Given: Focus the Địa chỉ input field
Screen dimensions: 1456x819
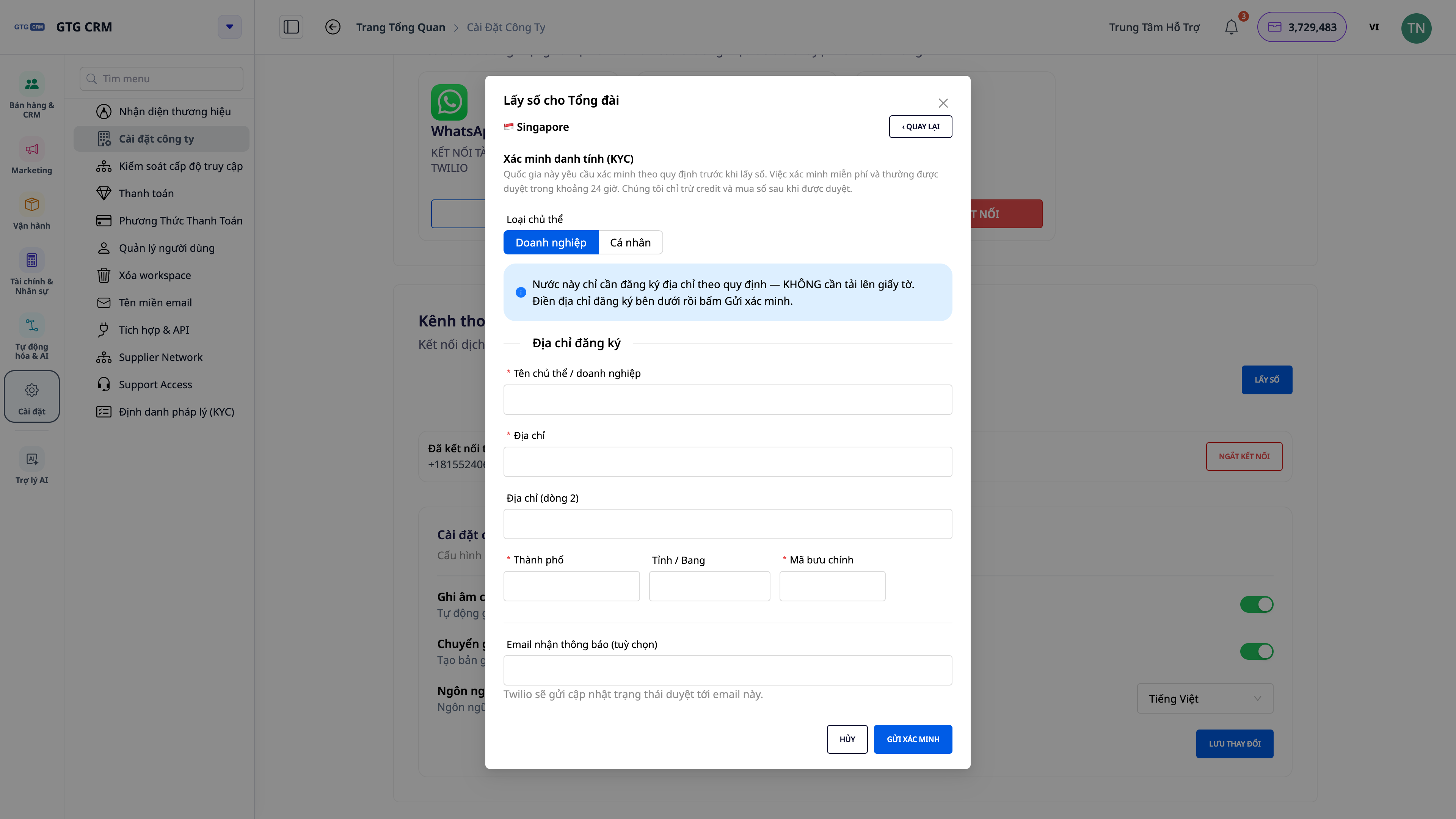Looking at the screenshot, I should pos(728,462).
